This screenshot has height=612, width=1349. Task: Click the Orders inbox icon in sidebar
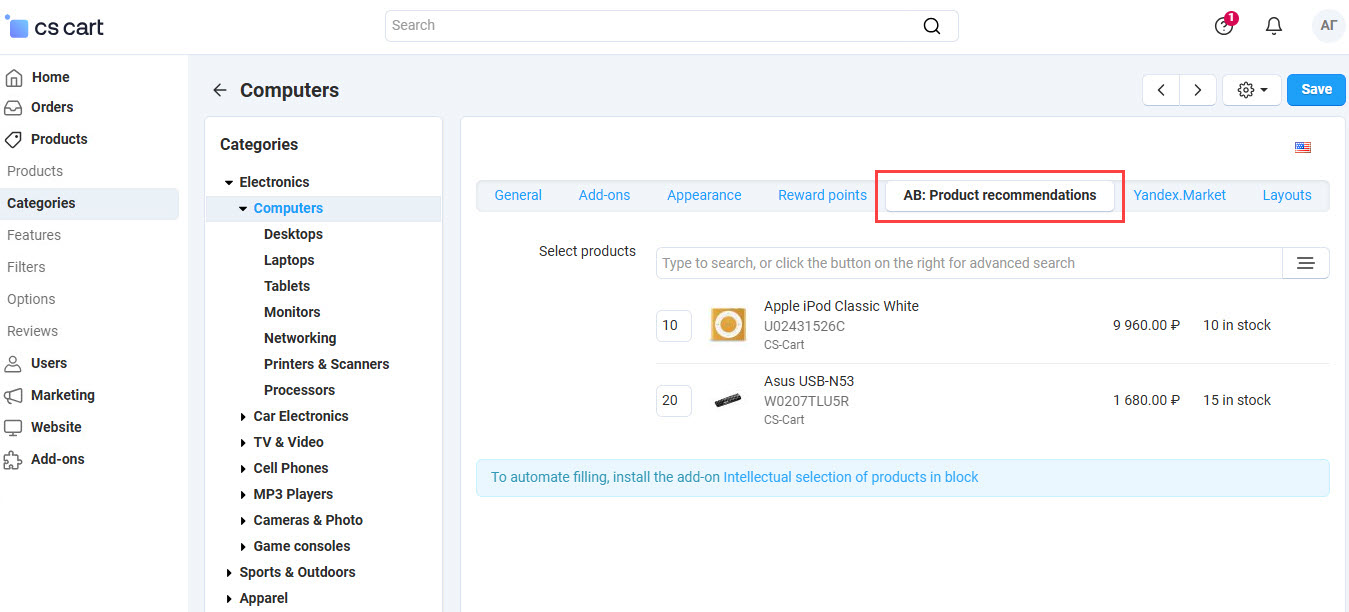point(14,107)
